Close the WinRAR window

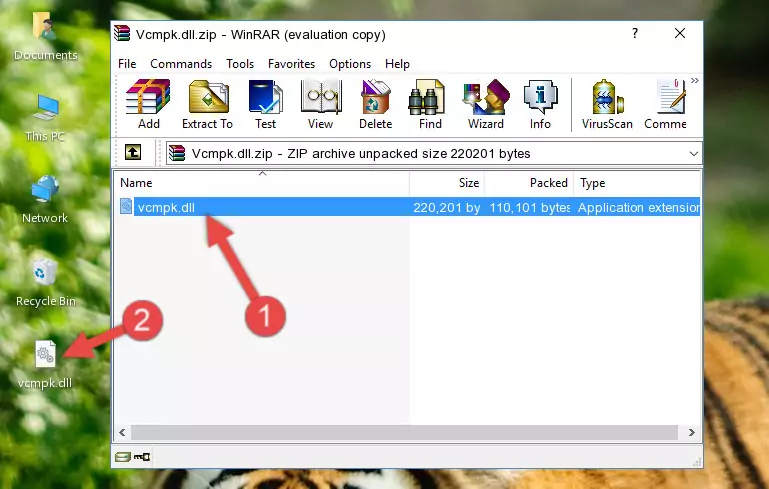pos(680,33)
